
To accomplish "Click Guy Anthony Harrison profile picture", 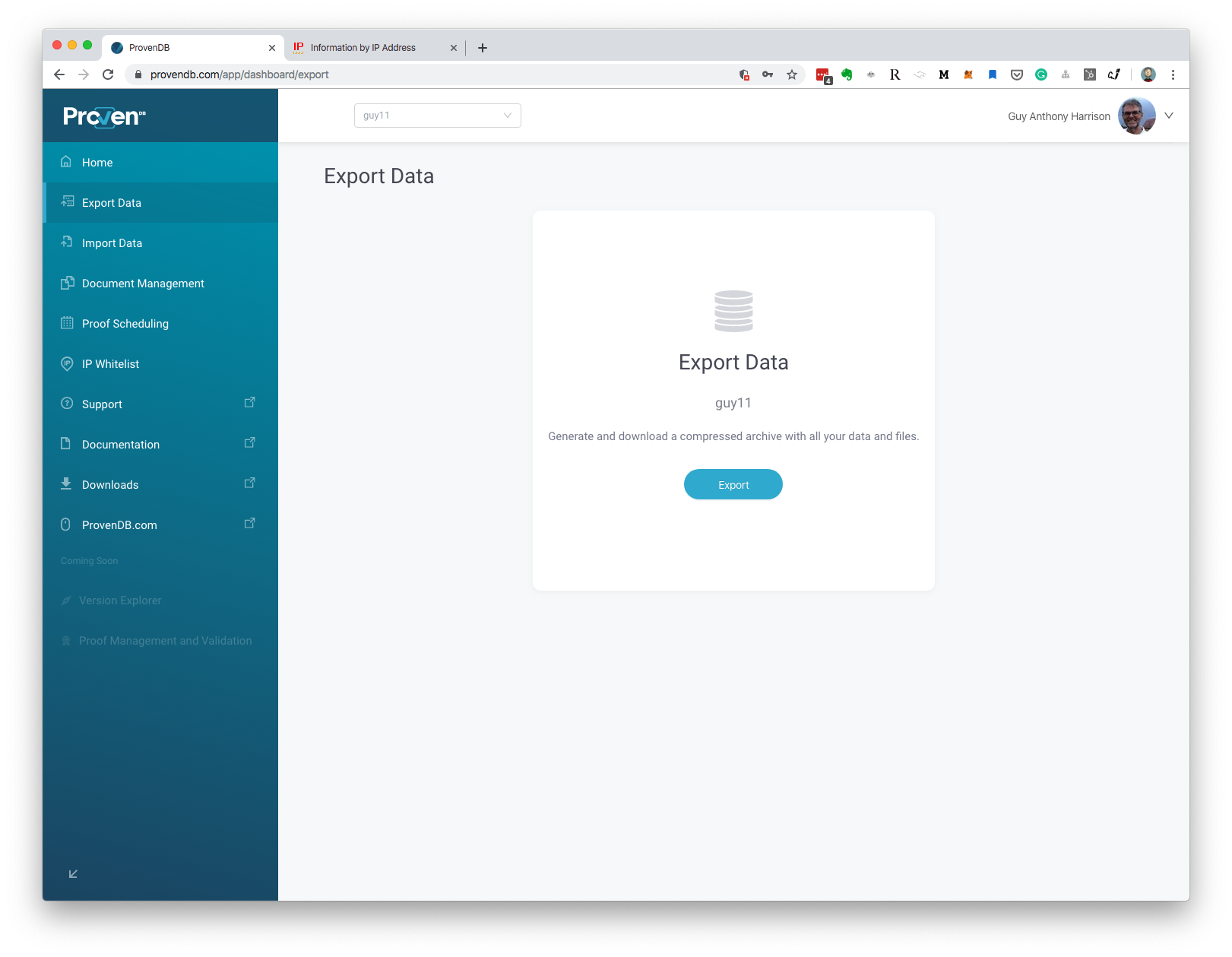I will point(1137,116).
